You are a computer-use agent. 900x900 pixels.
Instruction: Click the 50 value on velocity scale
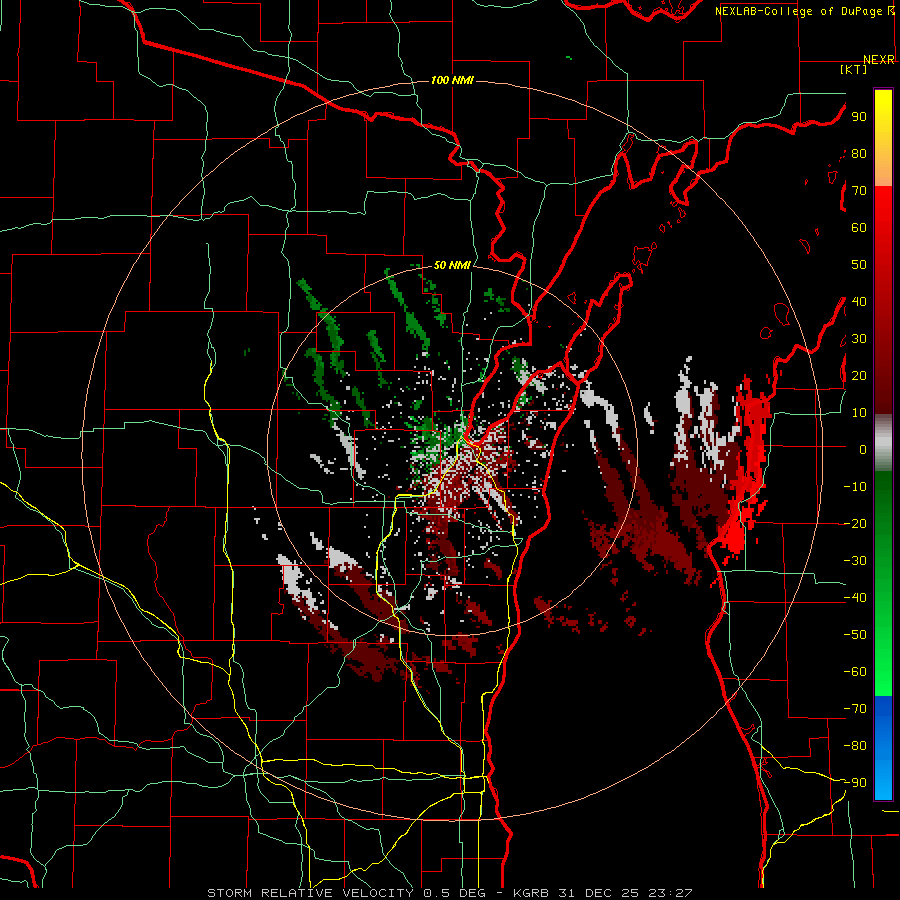pos(859,265)
